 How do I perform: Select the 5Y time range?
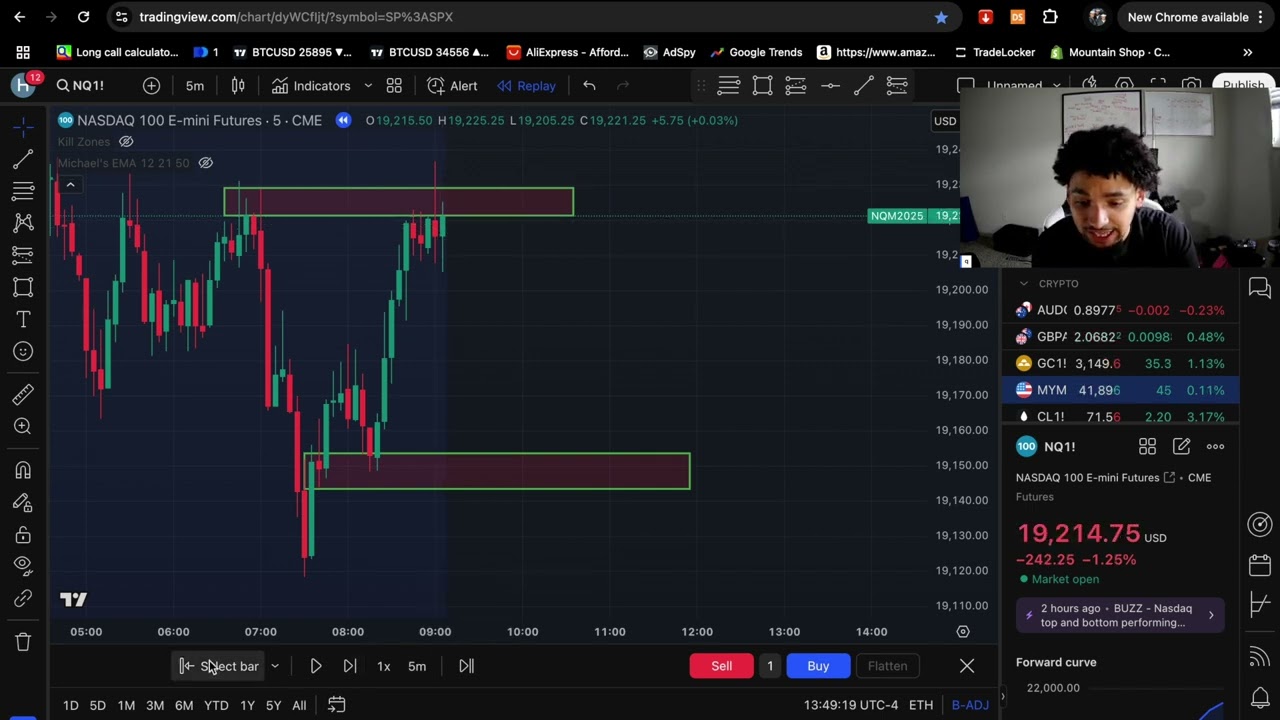click(273, 706)
